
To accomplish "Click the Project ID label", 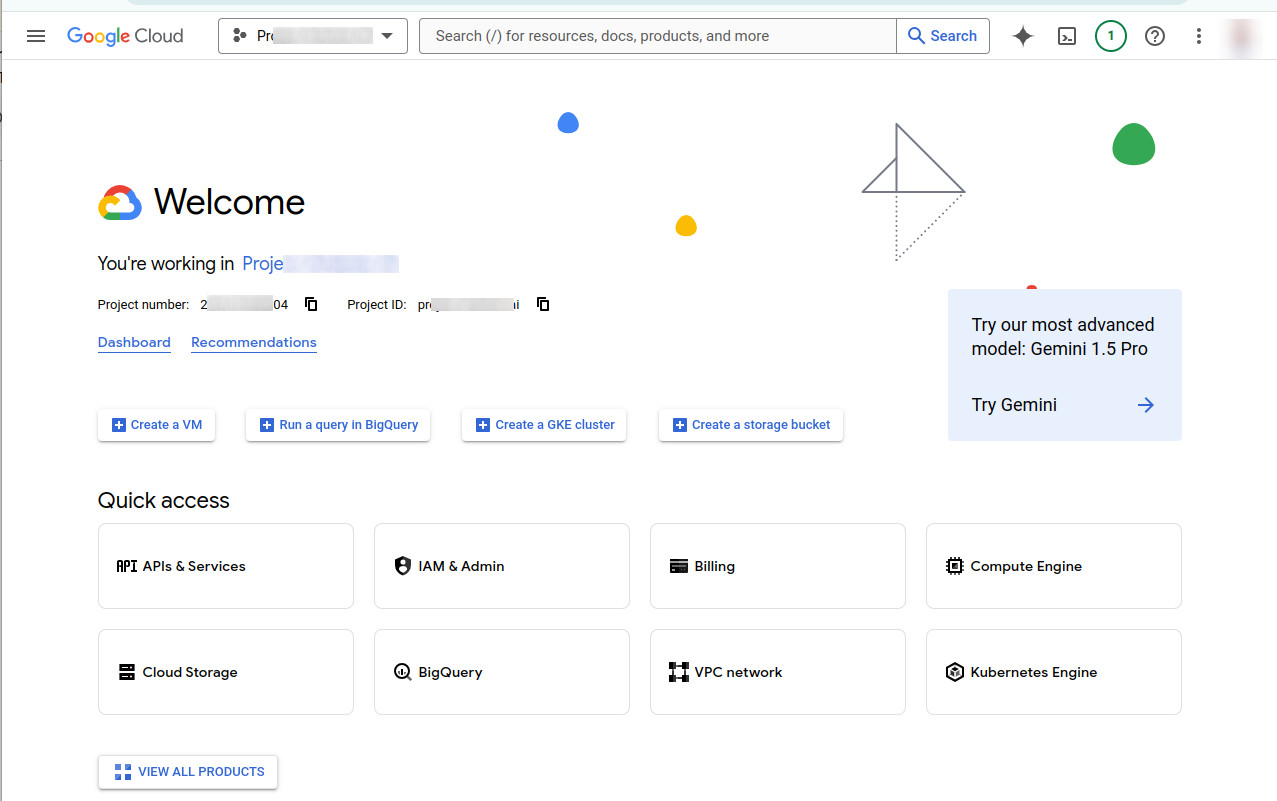I will coord(377,304).
